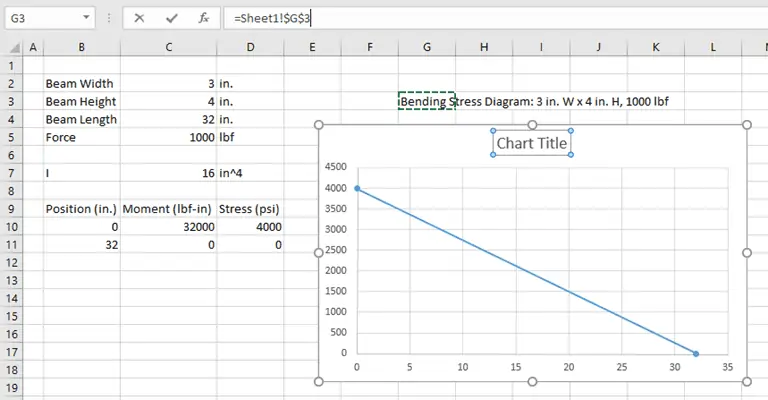Image resolution: width=768 pixels, height=400 pixels.
Task: Select the moment cell with 32000
Action: point(168,227)
